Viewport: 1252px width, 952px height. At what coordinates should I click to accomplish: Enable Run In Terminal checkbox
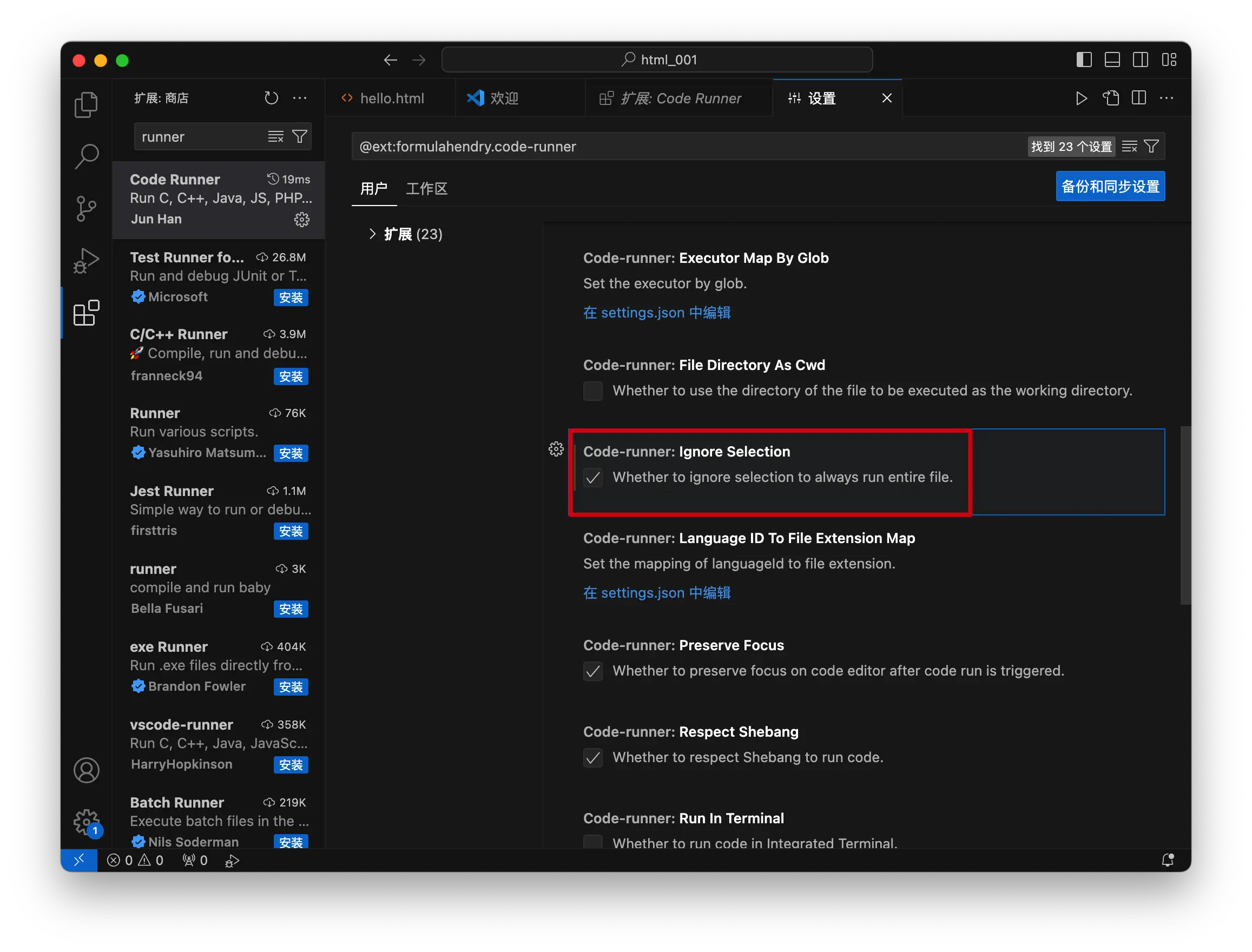[x=593, y=842]
